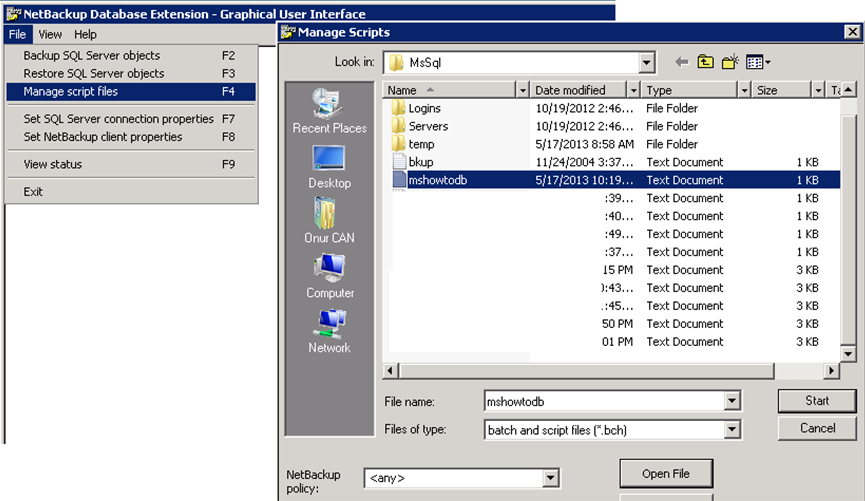This screenshot has height=501, width=865.
Task: Open the Recent Places shortcut
Action: pyautogui.click(x=329, y=111)
